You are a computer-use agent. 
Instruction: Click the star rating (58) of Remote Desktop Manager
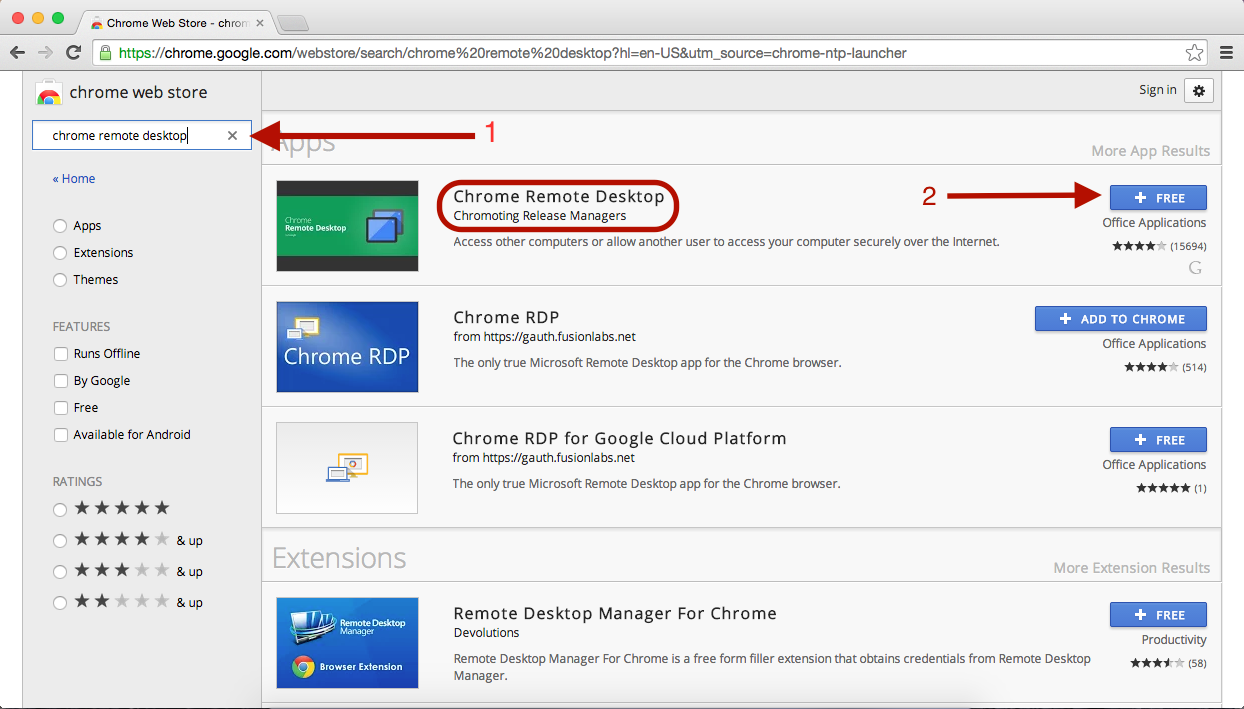(1168, 663)
